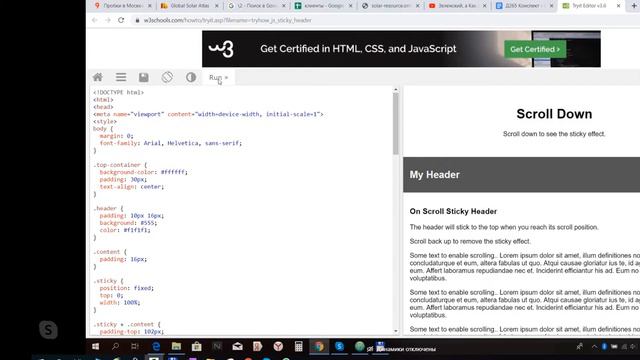Open Calculator from the taskbar
Image resolution: width=640 pixels, height=360 pixels.
(298, 347)
